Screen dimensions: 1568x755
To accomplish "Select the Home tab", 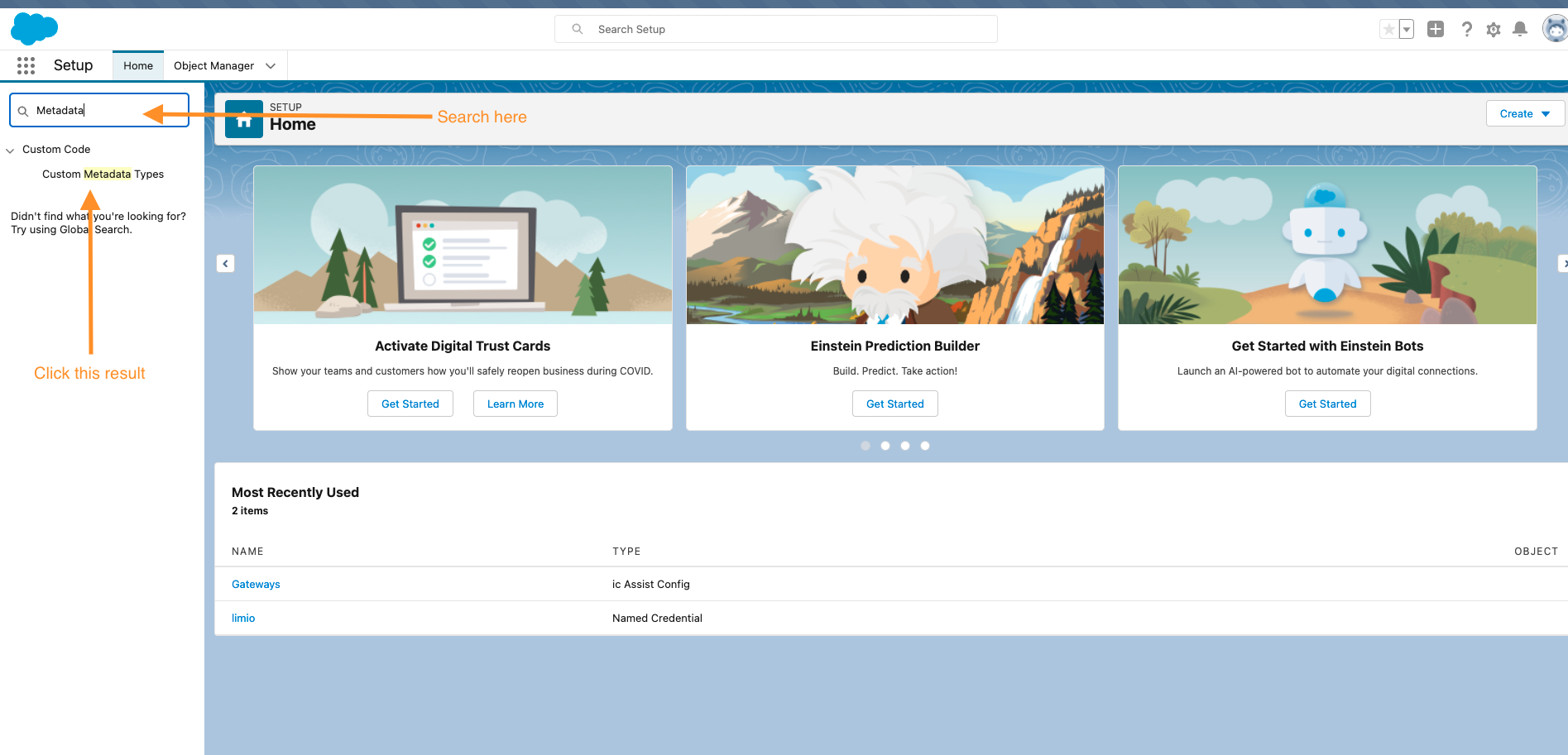I will 138,65.
